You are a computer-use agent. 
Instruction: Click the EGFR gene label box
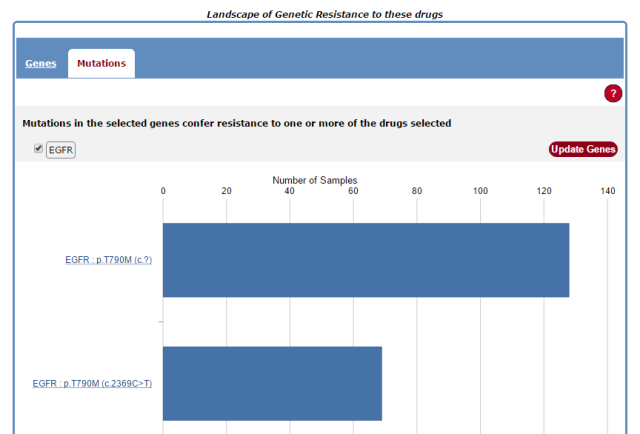[61, 150]
